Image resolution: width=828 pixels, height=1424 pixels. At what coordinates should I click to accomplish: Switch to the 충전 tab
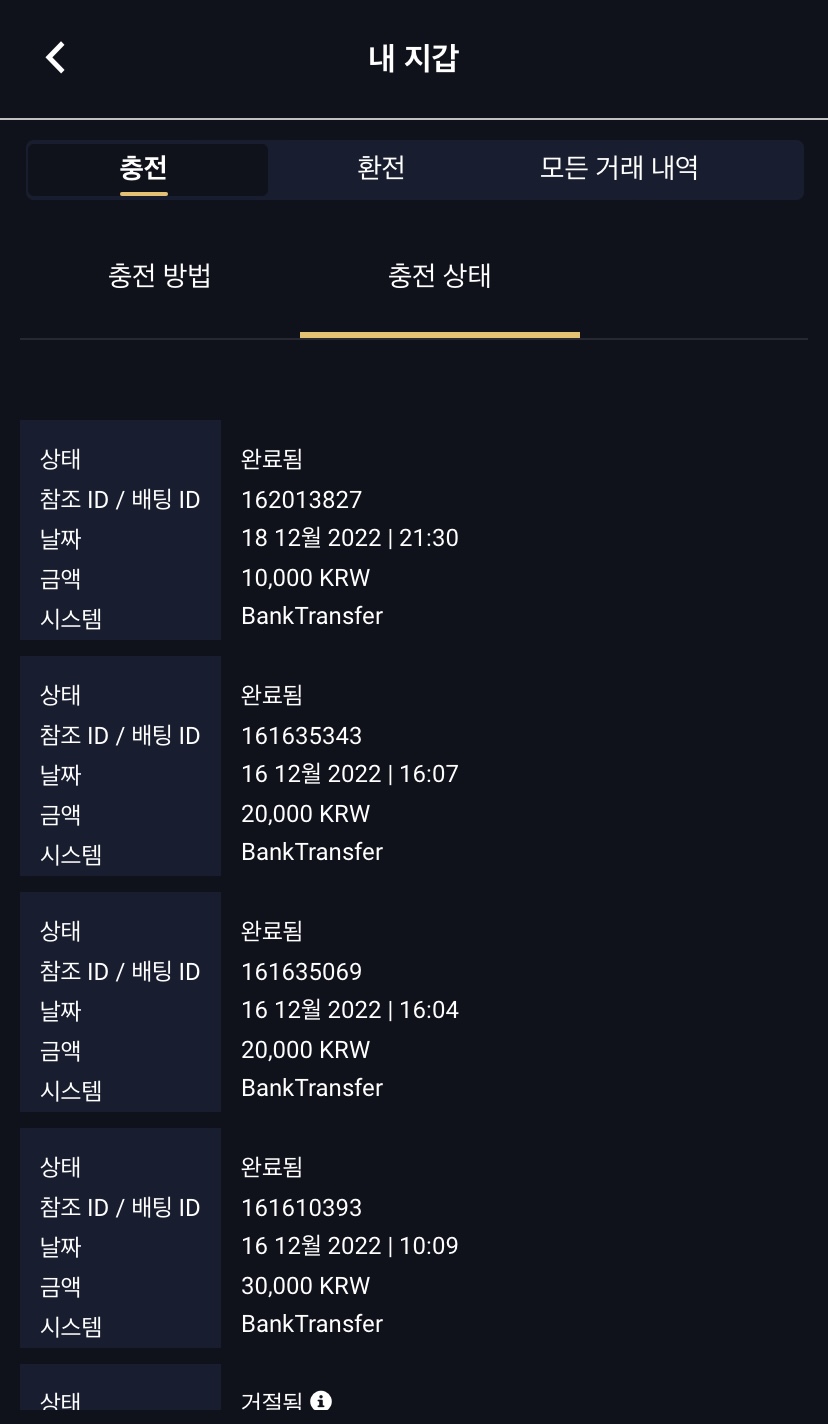point(144,168)
